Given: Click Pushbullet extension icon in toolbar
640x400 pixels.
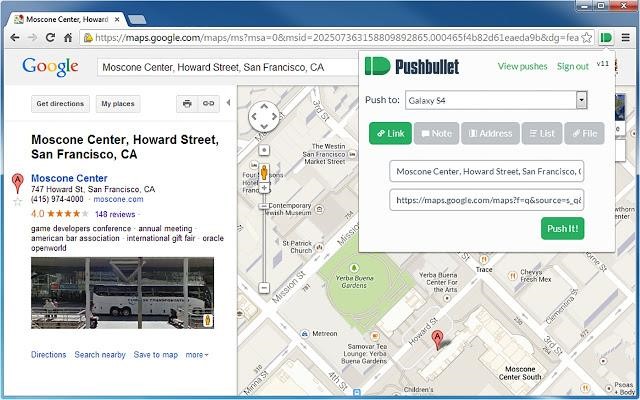Looking at the screenshot, I should tap(606, 38).
